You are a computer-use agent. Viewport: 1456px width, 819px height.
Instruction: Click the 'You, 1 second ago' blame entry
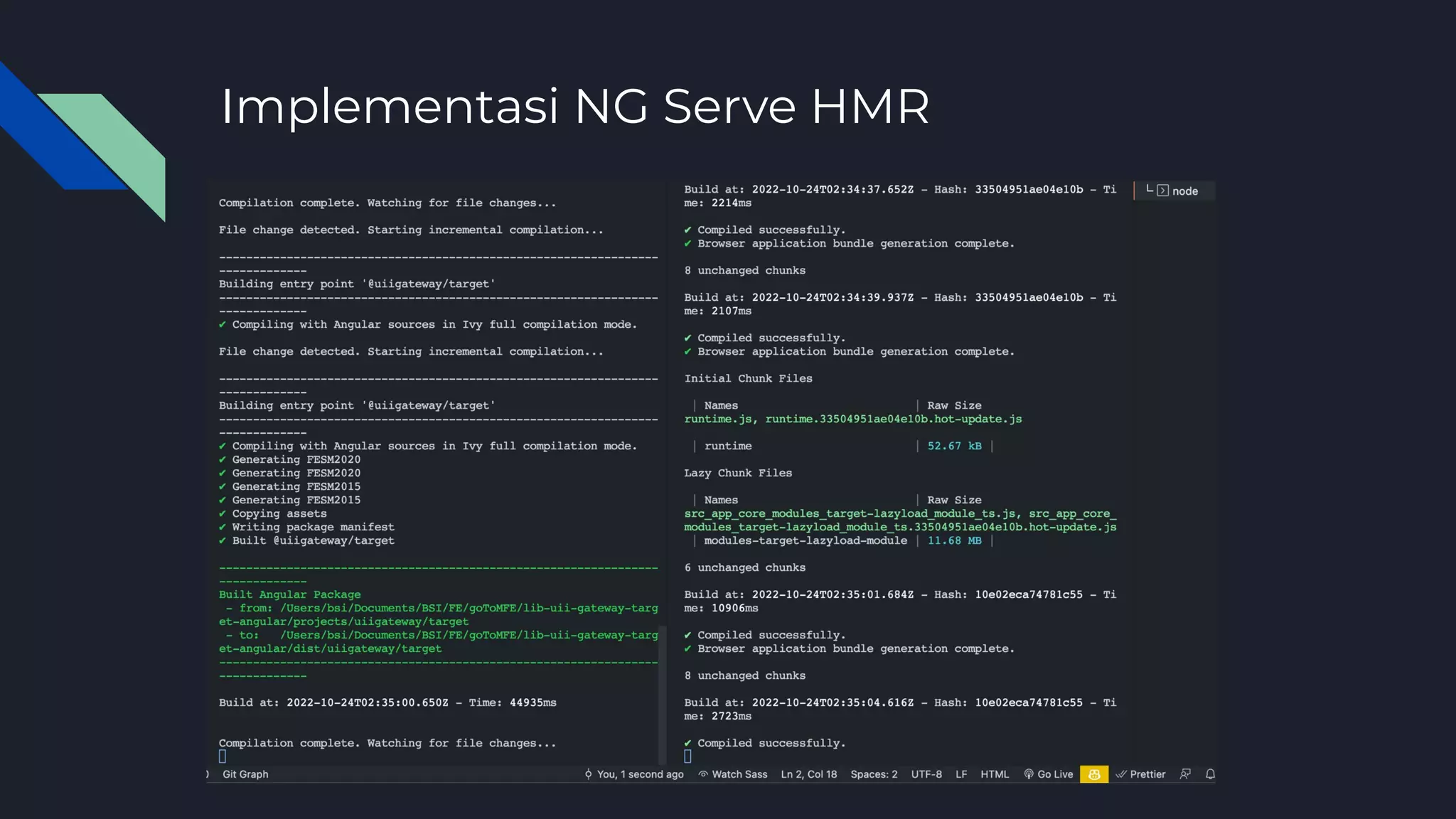coord(640,774)
